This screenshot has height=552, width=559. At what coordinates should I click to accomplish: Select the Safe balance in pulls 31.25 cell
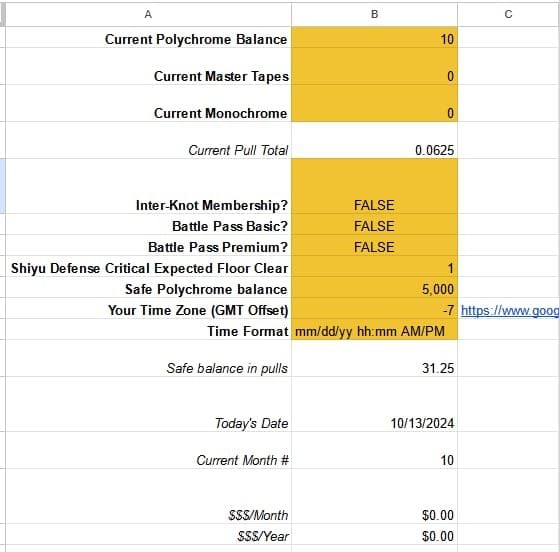tap(374, 358)
